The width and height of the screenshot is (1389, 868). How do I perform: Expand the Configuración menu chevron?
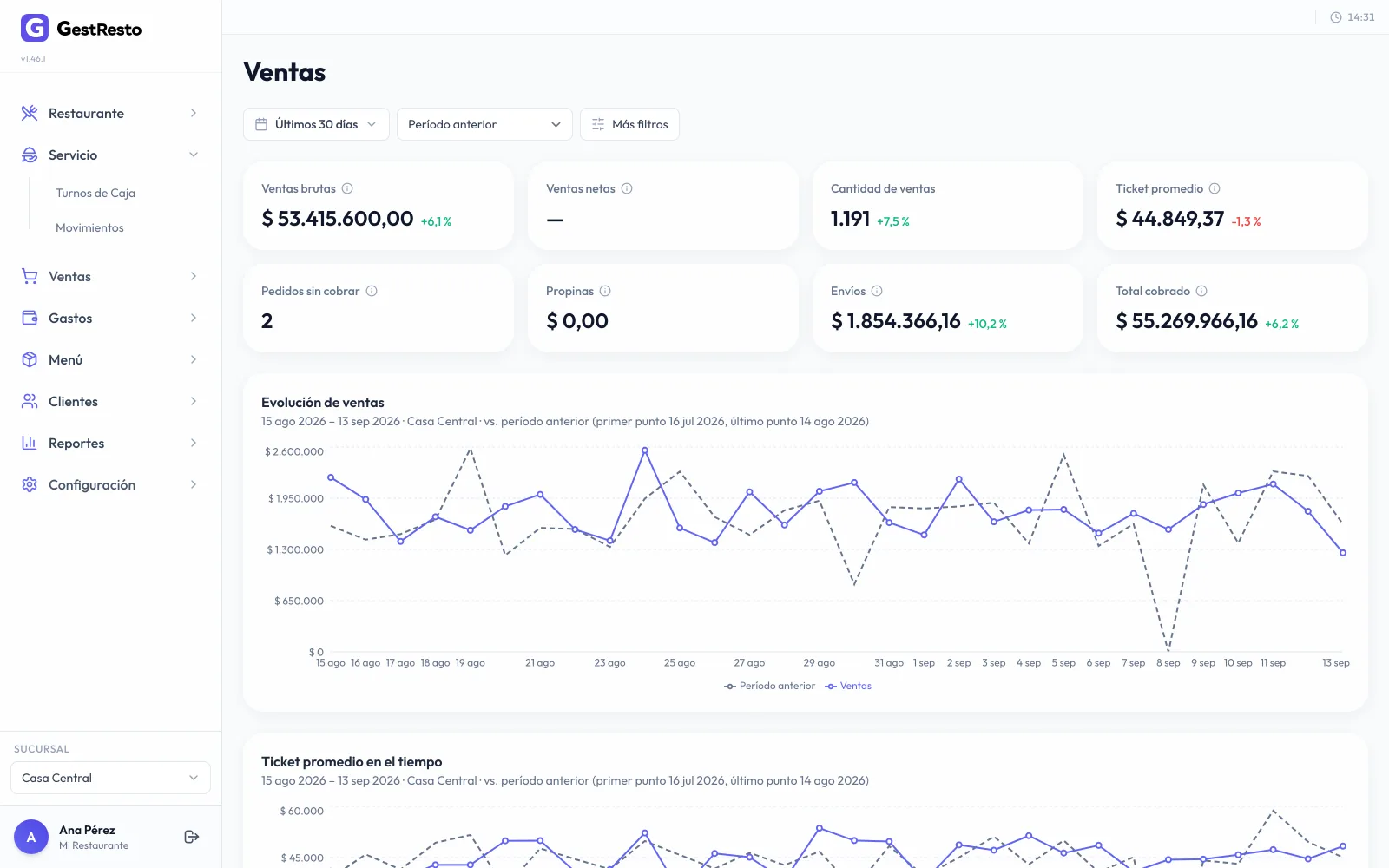tap(194, 484)
